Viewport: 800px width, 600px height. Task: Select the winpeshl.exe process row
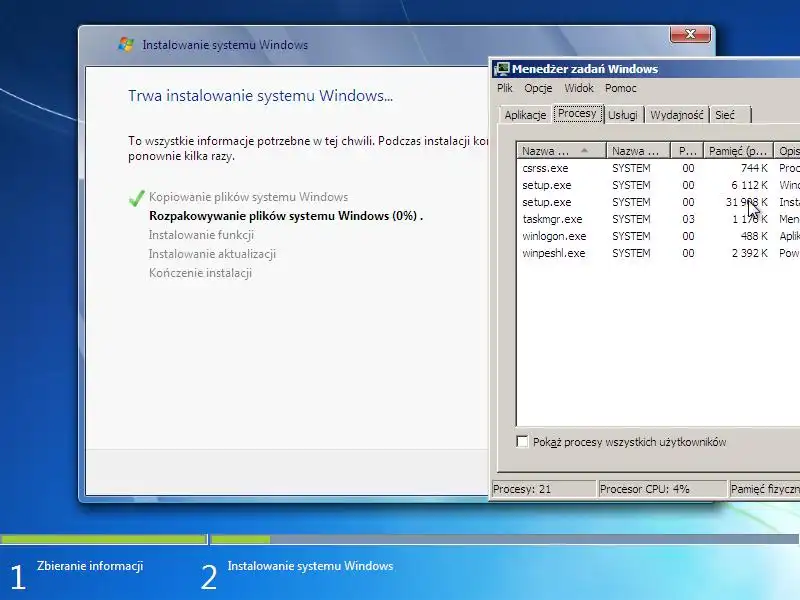[658, 253]
